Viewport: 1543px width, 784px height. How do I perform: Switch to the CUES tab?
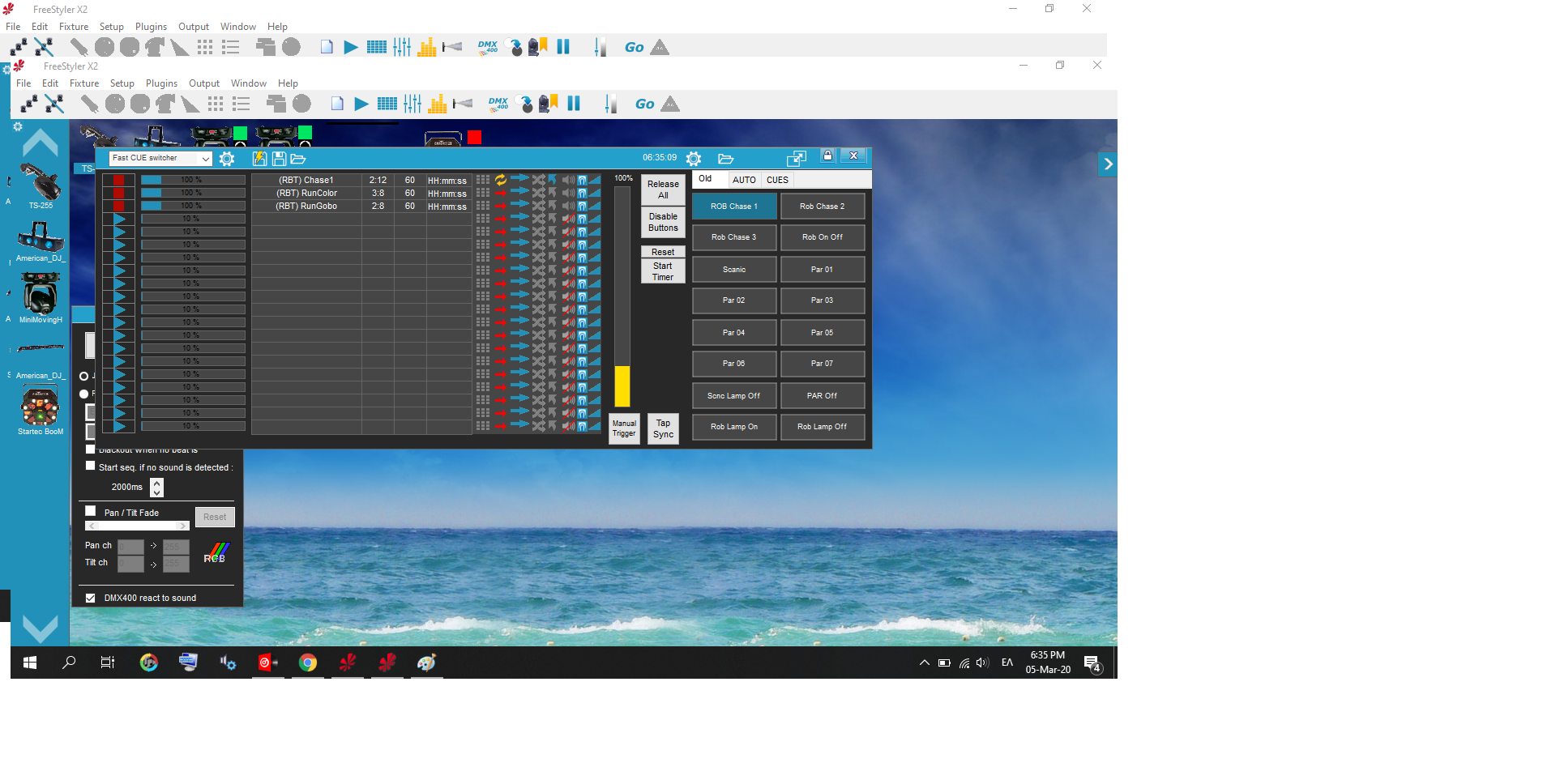pos(777,180)
